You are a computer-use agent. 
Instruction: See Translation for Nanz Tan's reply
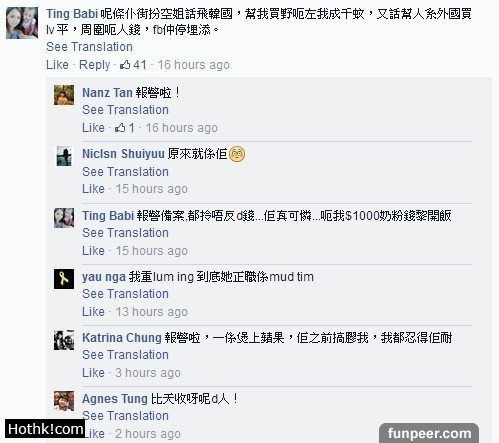pos(125,110)
